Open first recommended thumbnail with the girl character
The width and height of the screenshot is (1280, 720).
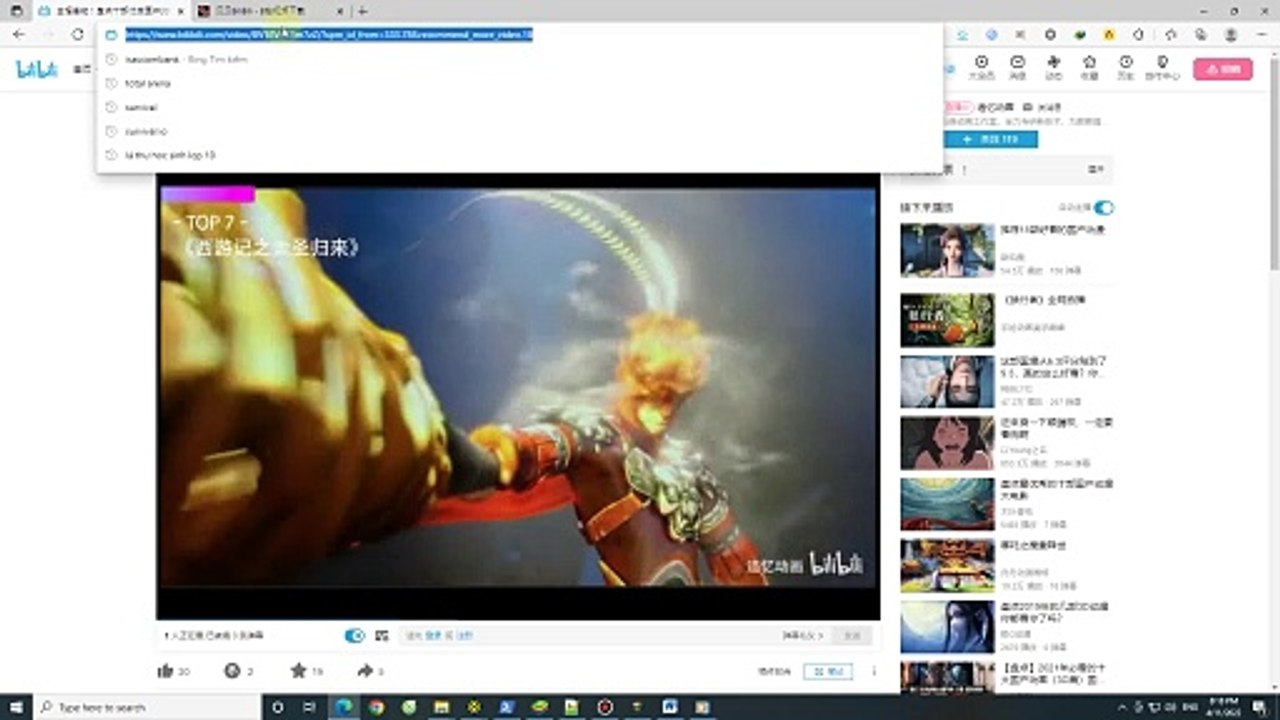947,250
